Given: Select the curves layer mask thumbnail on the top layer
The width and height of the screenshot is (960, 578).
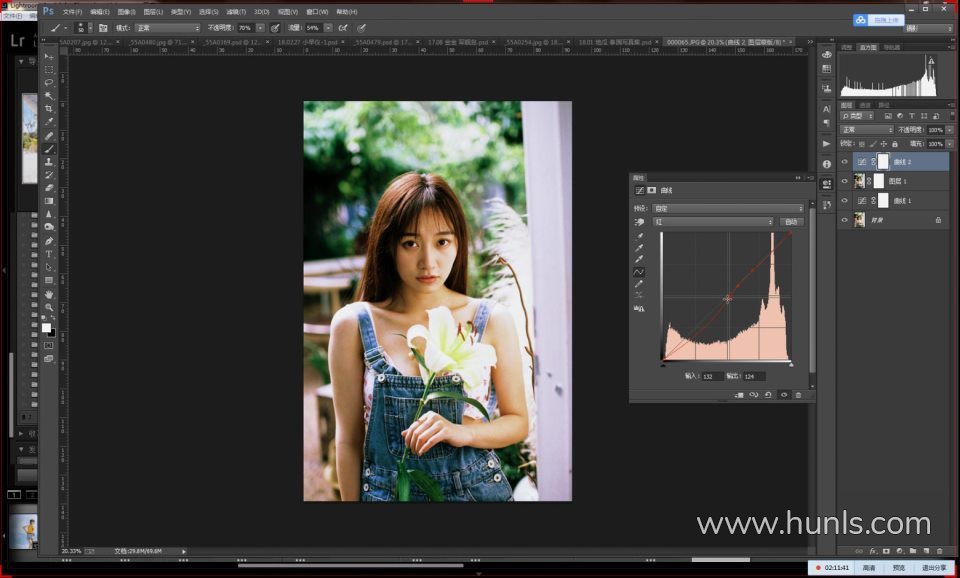Looking at the screenshot, I should (883, 162).
